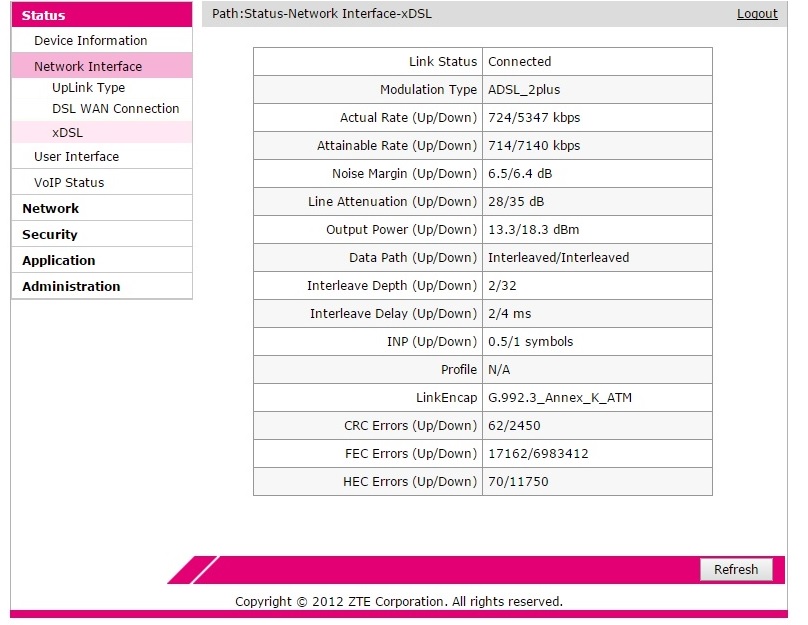
Task: Click the FEC Errors value 17162/6983412
Action: pos(537,454)
